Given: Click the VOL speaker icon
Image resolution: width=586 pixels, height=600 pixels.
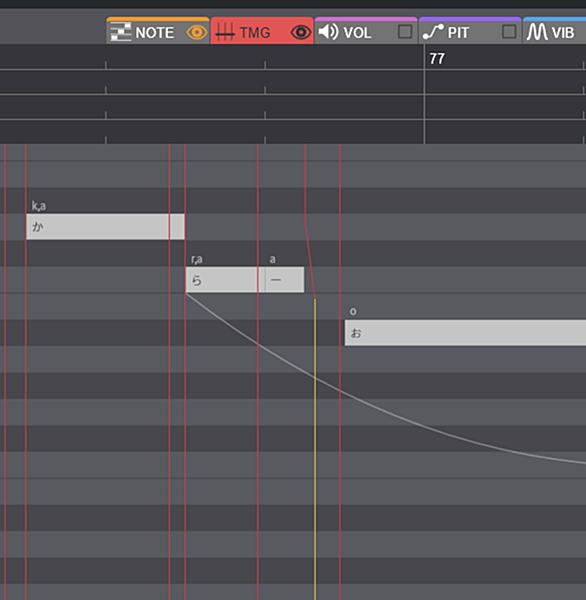Looking at the screenshot, I should (x=328, y=32).
